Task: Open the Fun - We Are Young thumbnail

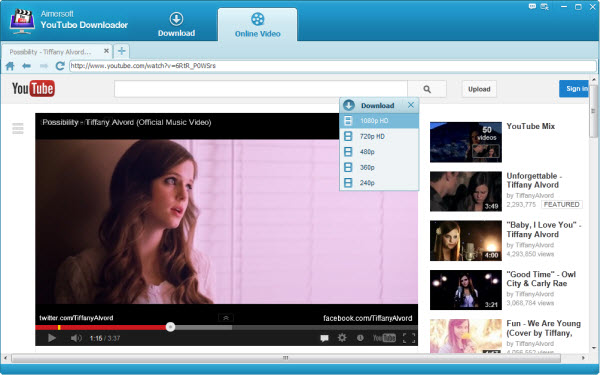Action: pos(466,336)
